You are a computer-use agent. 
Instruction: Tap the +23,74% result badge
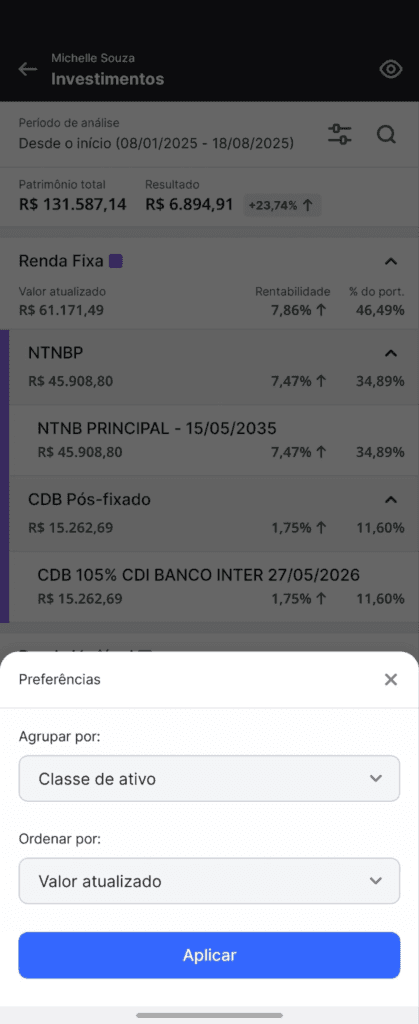(282, 205)
